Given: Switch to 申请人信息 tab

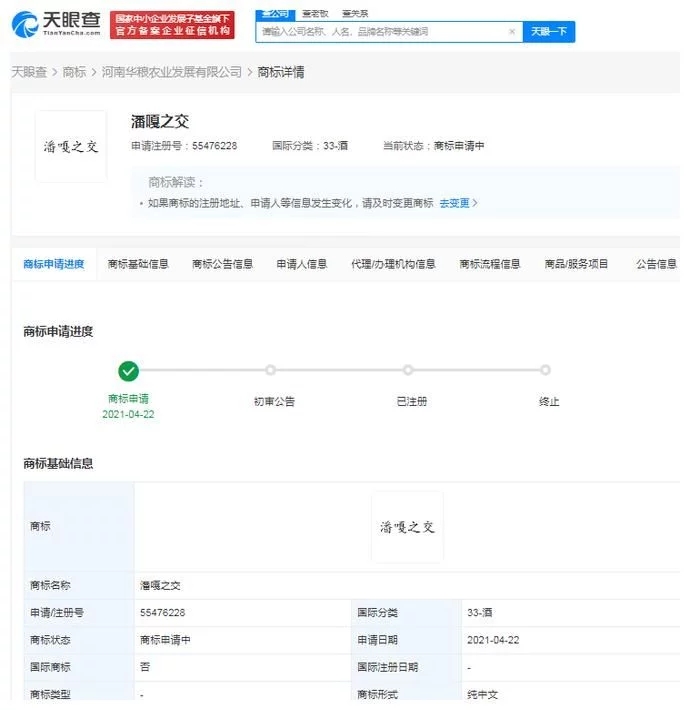Looking at the screenshot, I should (302, 264).
